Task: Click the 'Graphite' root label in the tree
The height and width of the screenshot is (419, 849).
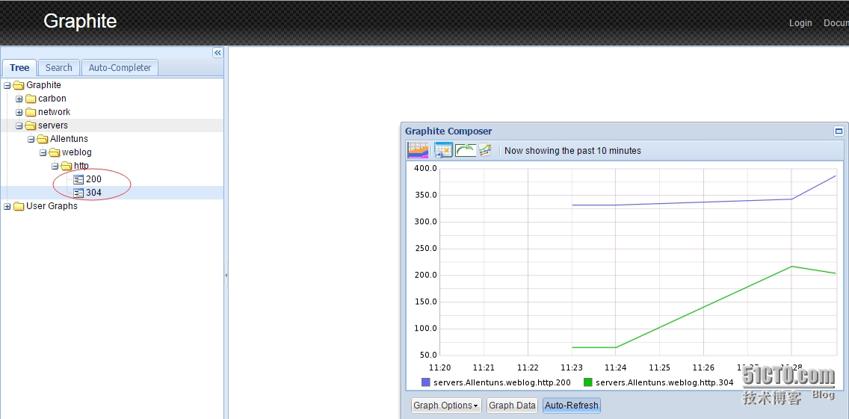Action: click(43, 85)
